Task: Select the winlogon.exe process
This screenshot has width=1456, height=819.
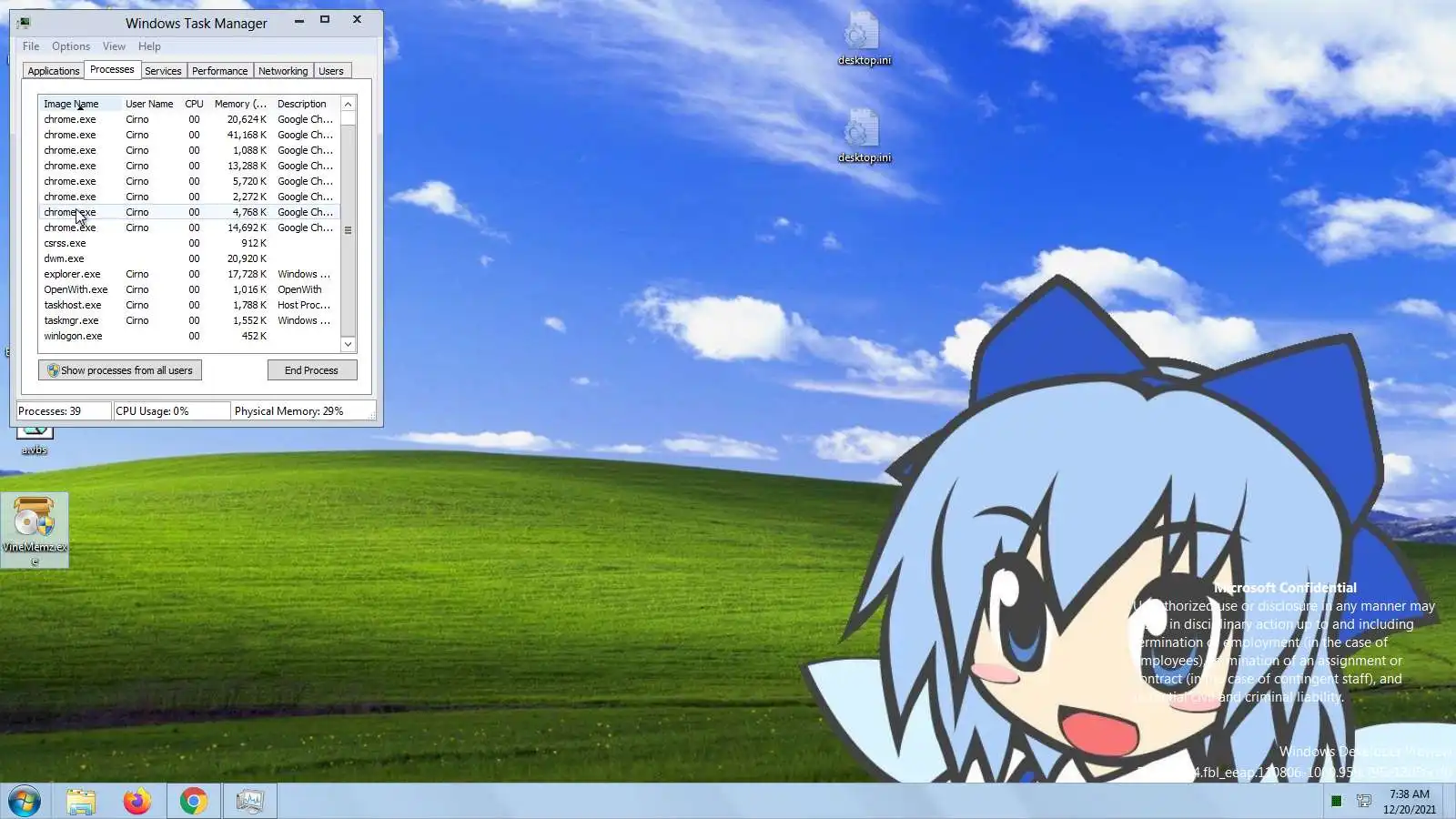Action: [189, 336]
